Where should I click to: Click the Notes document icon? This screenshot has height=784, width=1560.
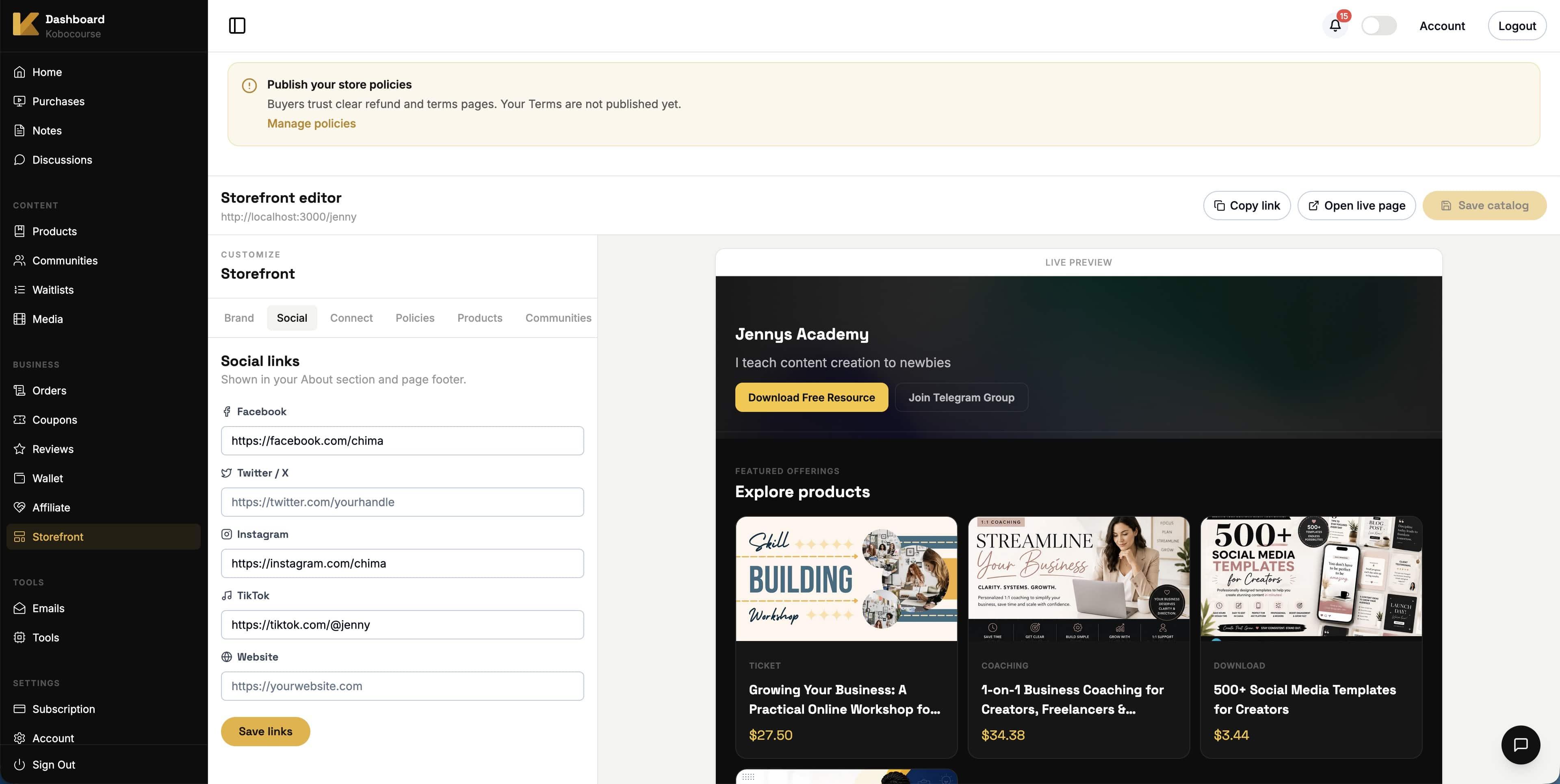pyautogui.click(x=19, y=130)
